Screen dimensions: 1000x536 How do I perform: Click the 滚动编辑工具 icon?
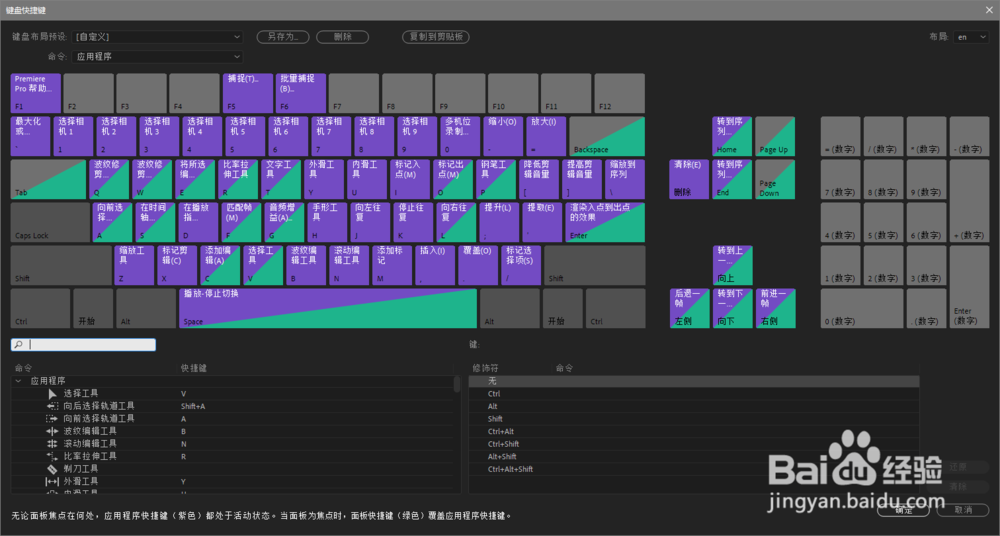click(x=52, y=443)
